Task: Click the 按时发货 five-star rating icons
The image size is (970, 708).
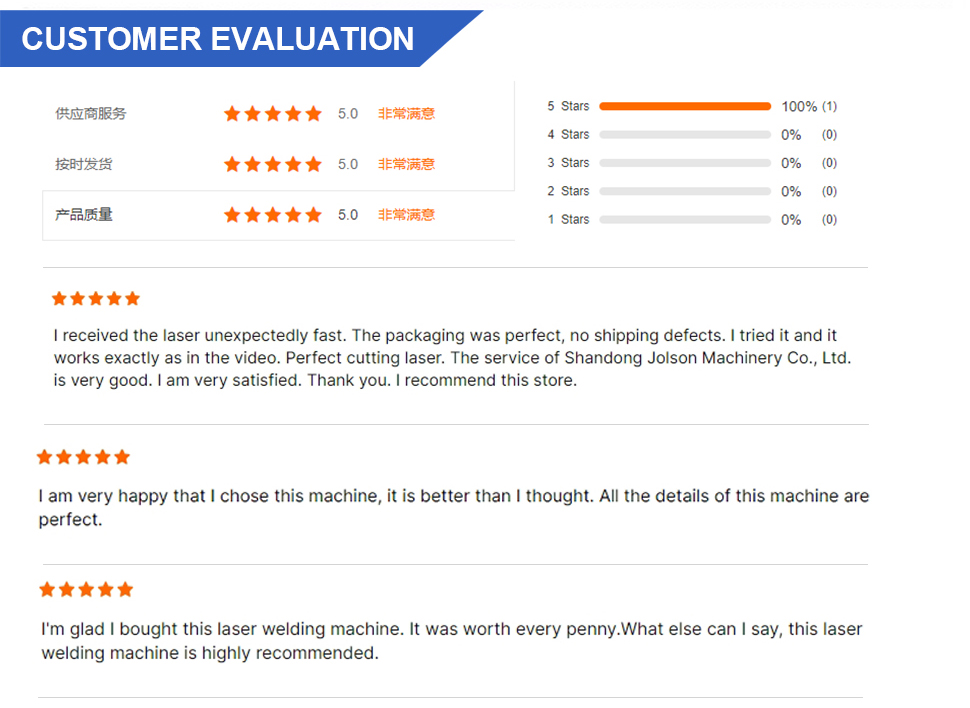Action: [273, 165]
